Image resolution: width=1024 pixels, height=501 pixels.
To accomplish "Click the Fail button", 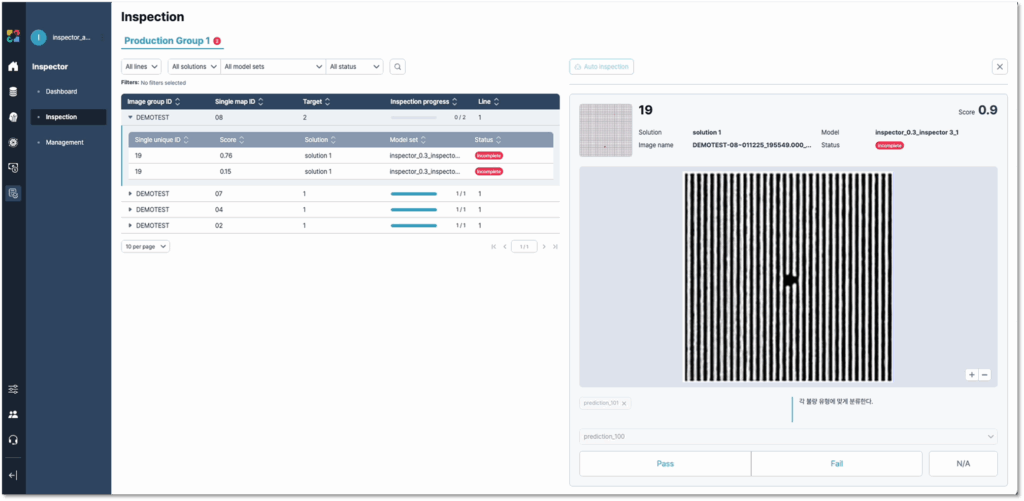I will (836, 464).
